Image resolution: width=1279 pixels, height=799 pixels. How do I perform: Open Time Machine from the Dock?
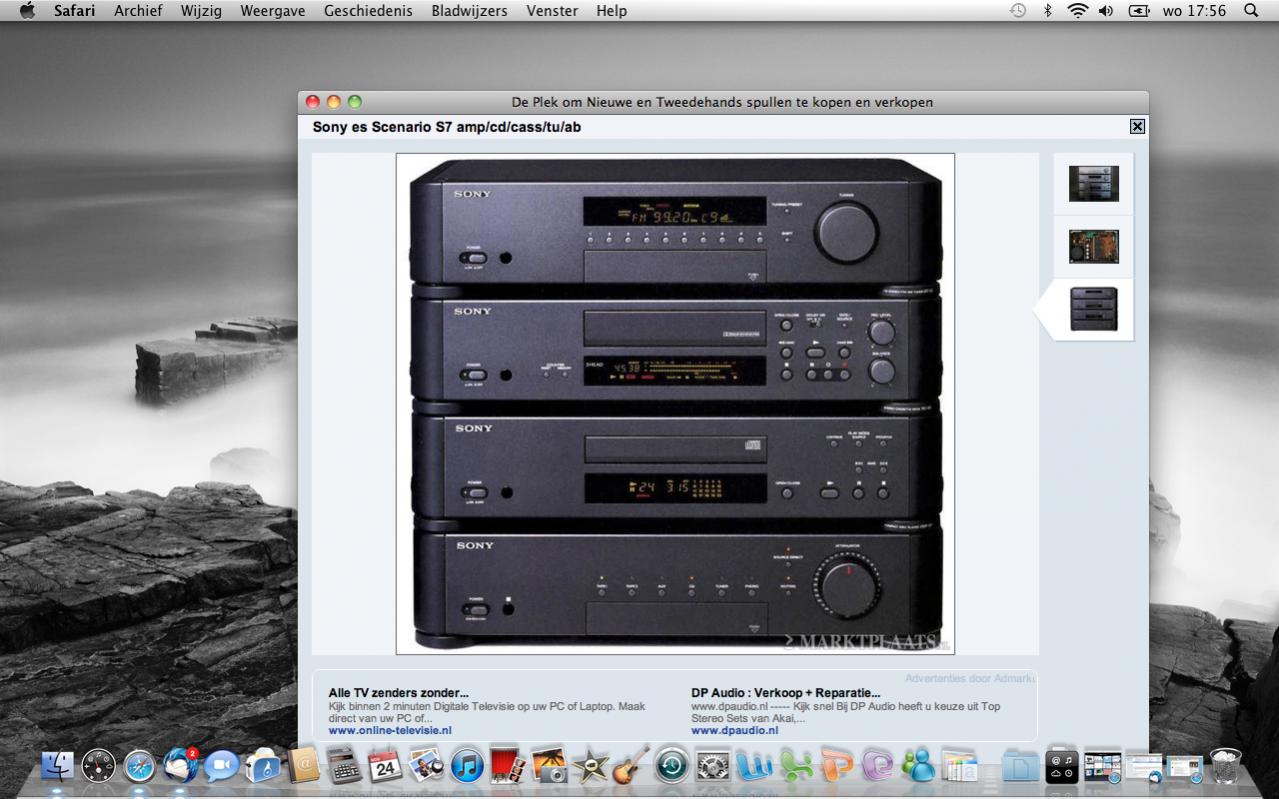[x=672, y=766]
